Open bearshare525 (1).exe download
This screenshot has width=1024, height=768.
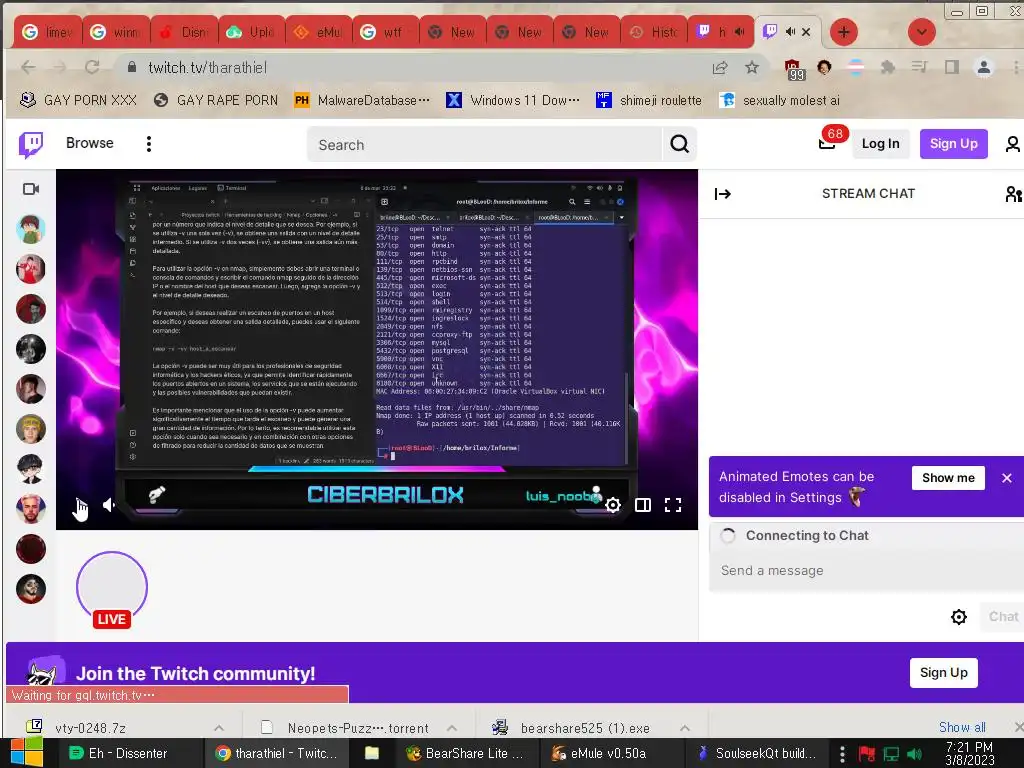pos(584,728)
